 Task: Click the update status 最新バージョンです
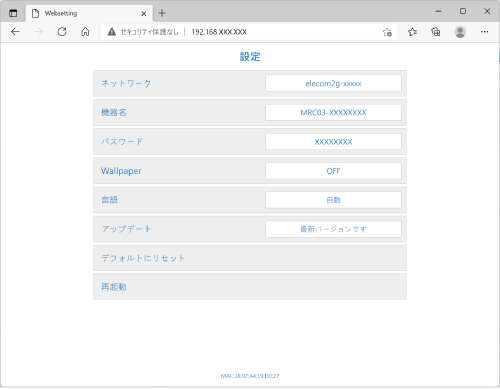pos(333,229)
